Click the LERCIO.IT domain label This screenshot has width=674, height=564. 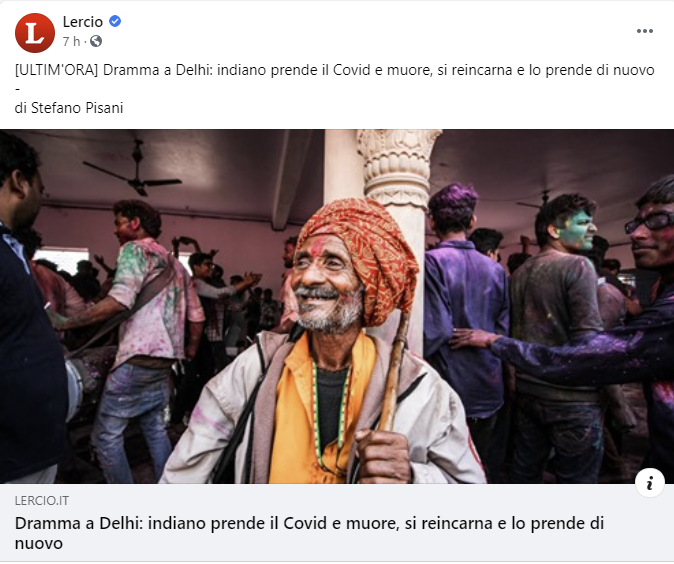click(42, 501)
